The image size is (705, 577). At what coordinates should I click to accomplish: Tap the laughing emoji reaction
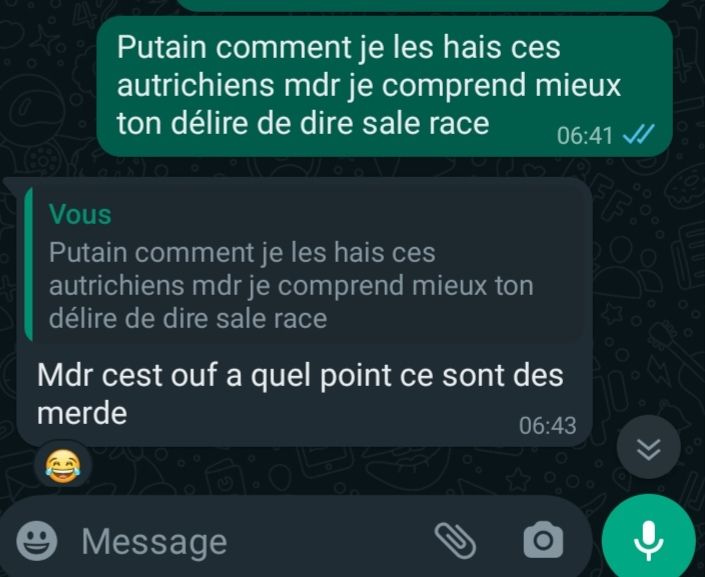pyautogui.click(x=63, y=465)
